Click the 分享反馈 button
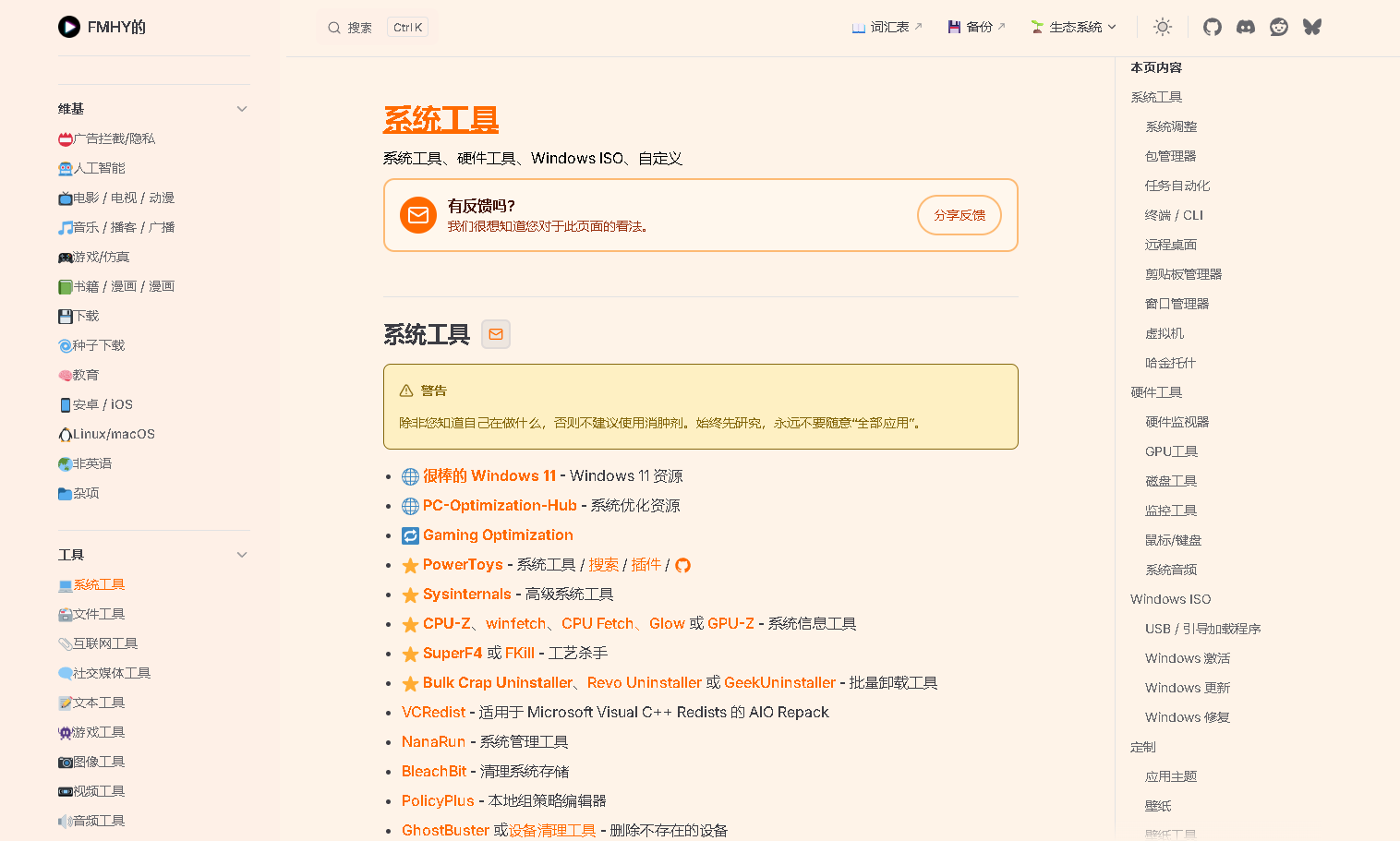The image size is (1400, 841). click(x=959, y=214)
